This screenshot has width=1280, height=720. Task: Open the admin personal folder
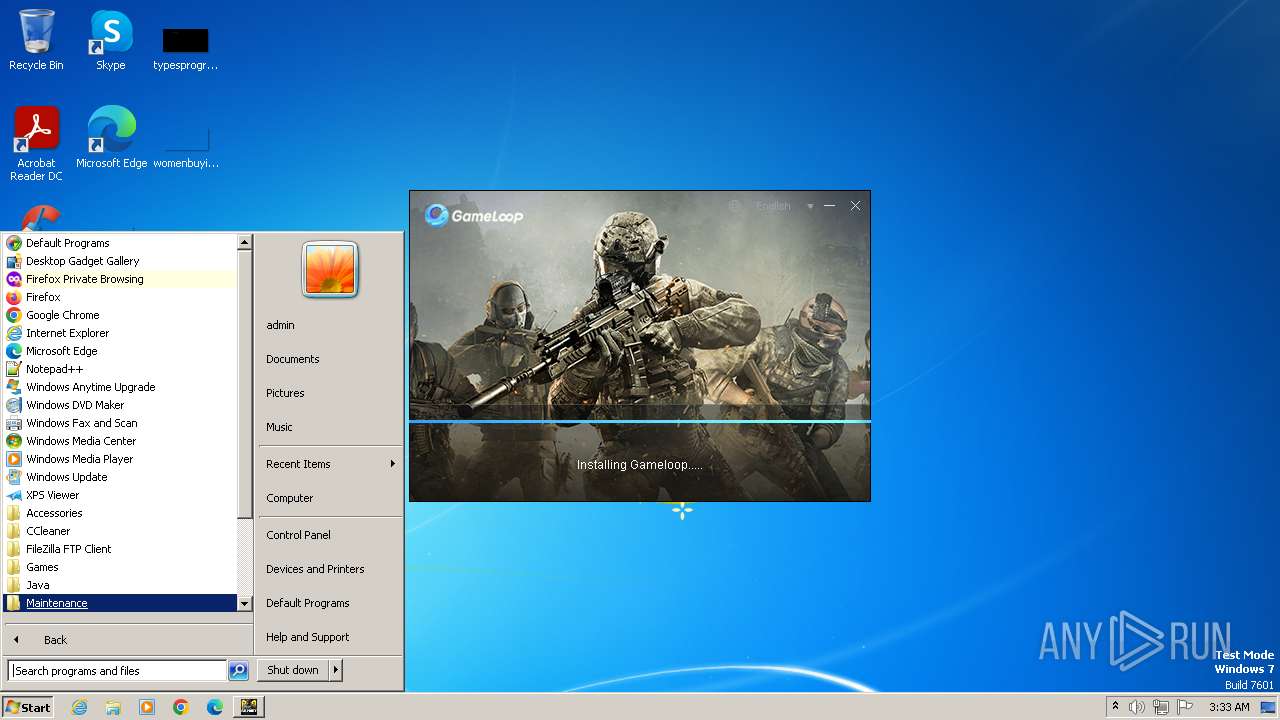329,325
